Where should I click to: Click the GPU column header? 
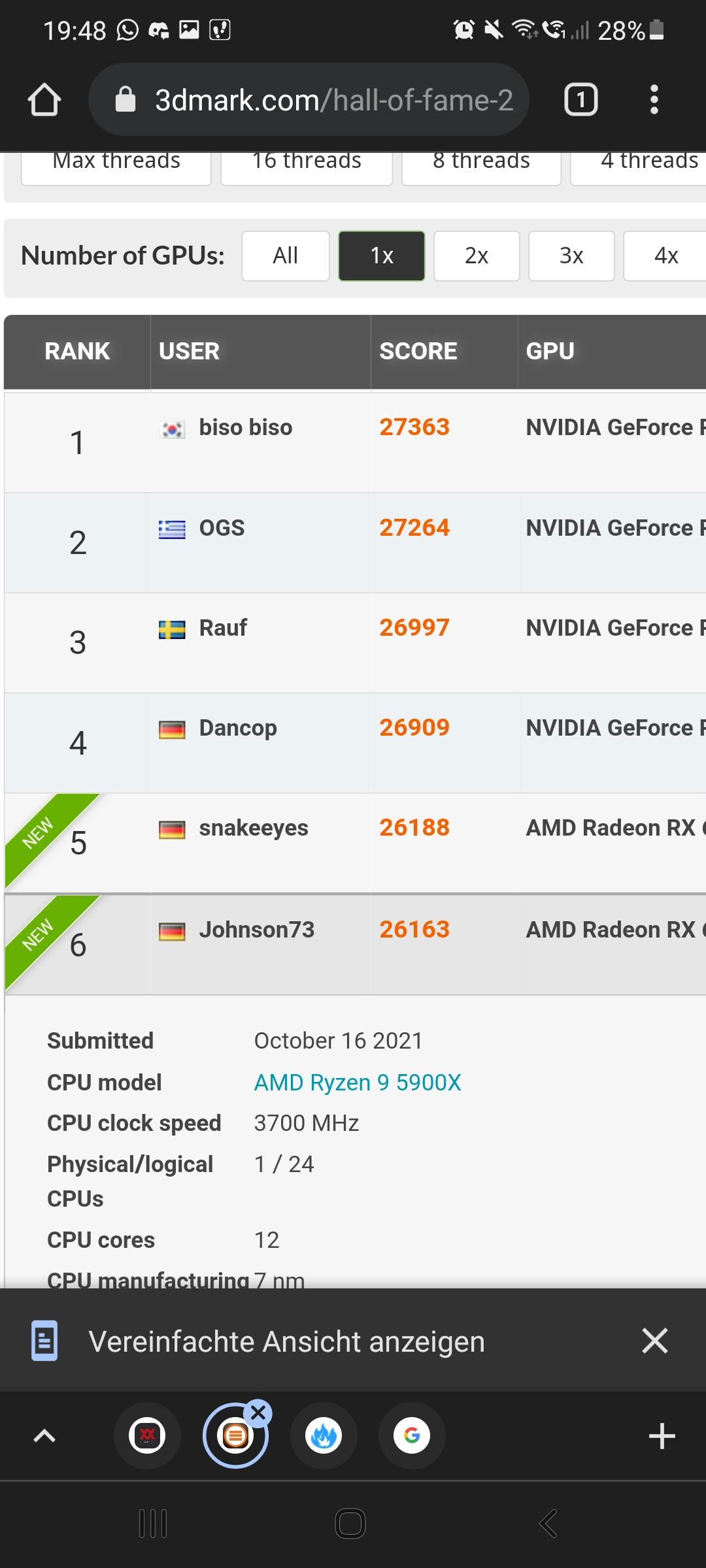point(612,351)
